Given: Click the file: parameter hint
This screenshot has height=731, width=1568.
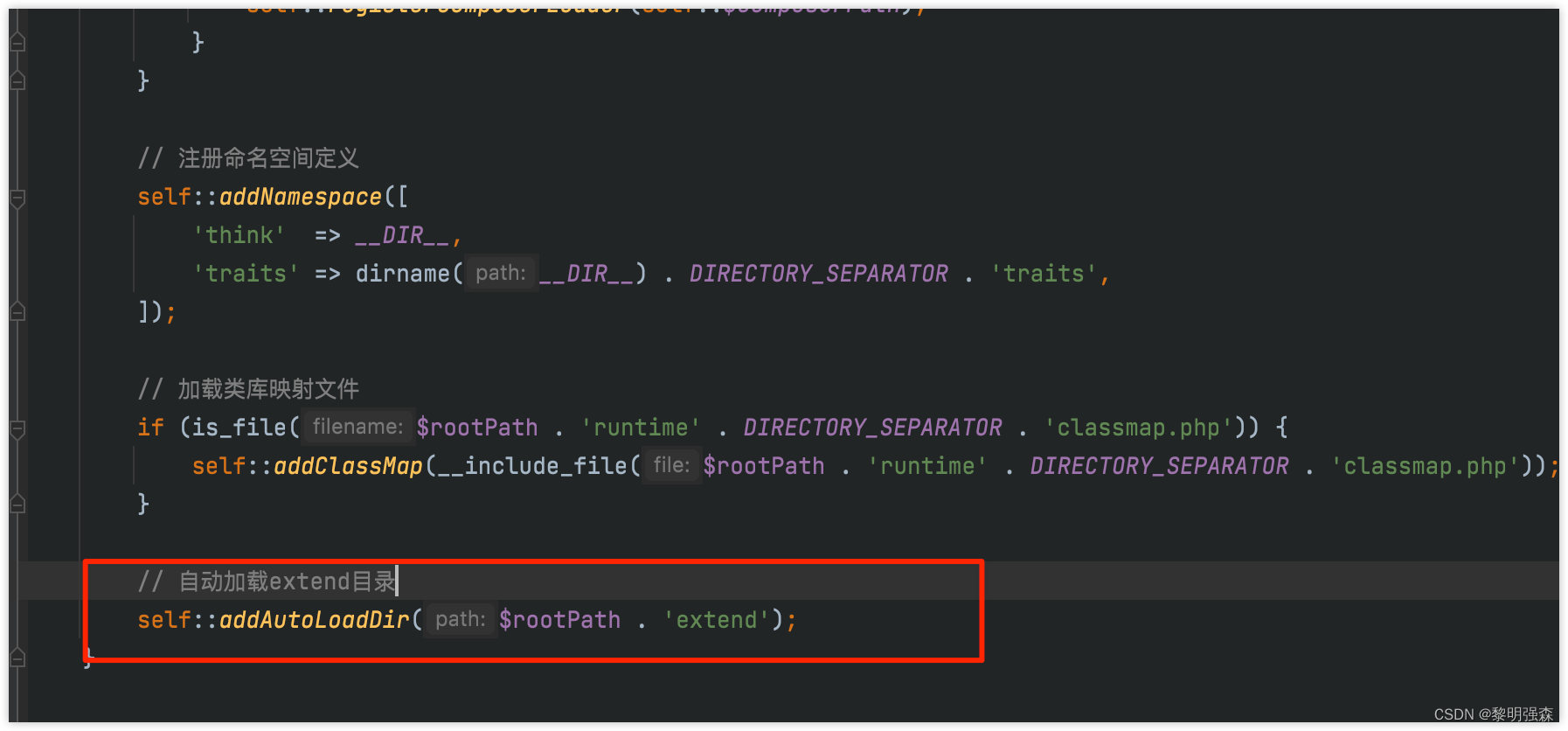Looking at the screenshot, I should point(672,466).
